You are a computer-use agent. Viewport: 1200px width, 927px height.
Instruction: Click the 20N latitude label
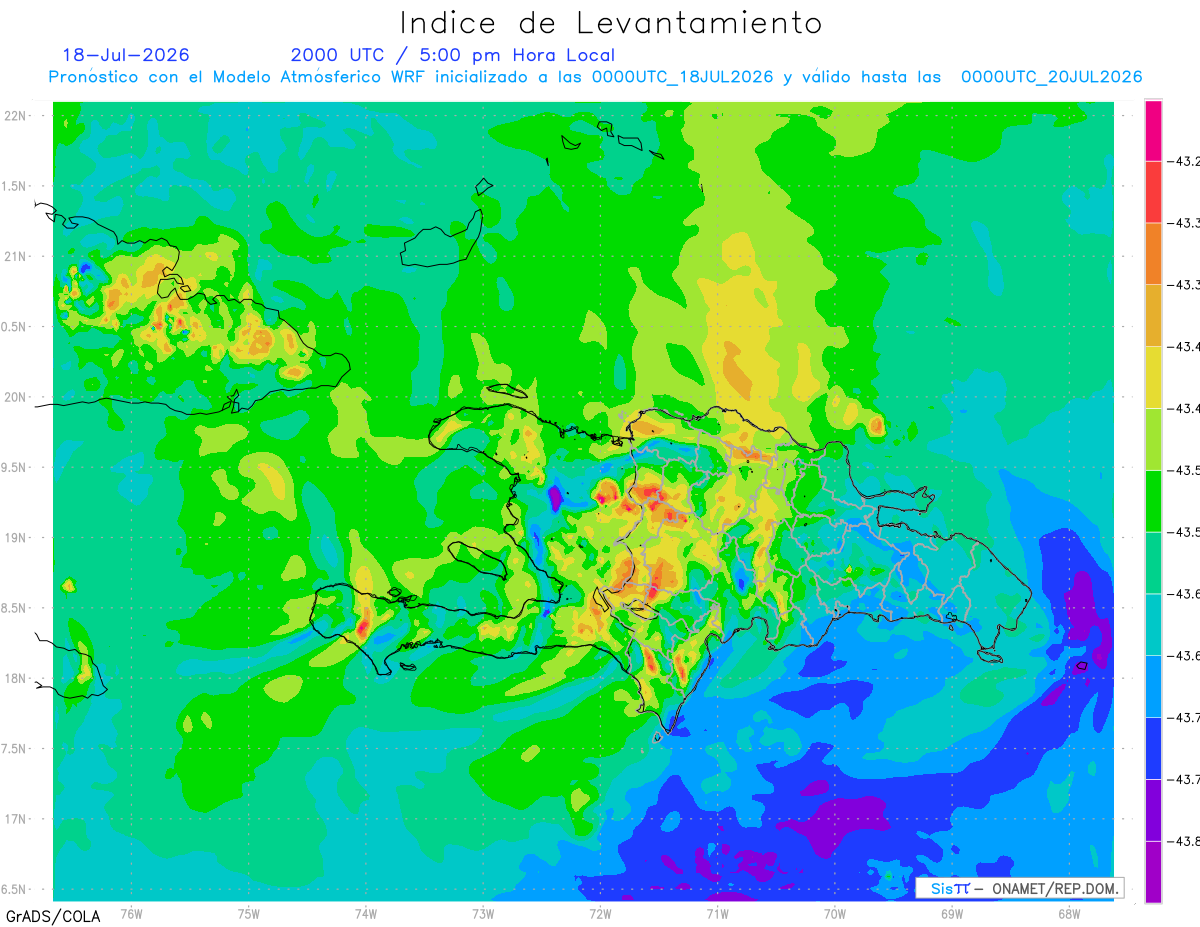(x=17, y=397)
